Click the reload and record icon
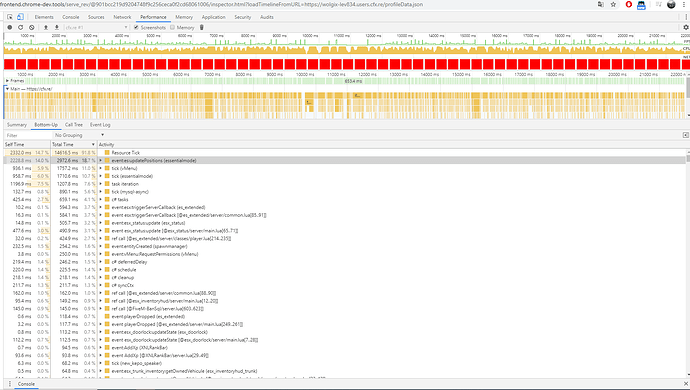690x390 pixels. pos(20,27)
